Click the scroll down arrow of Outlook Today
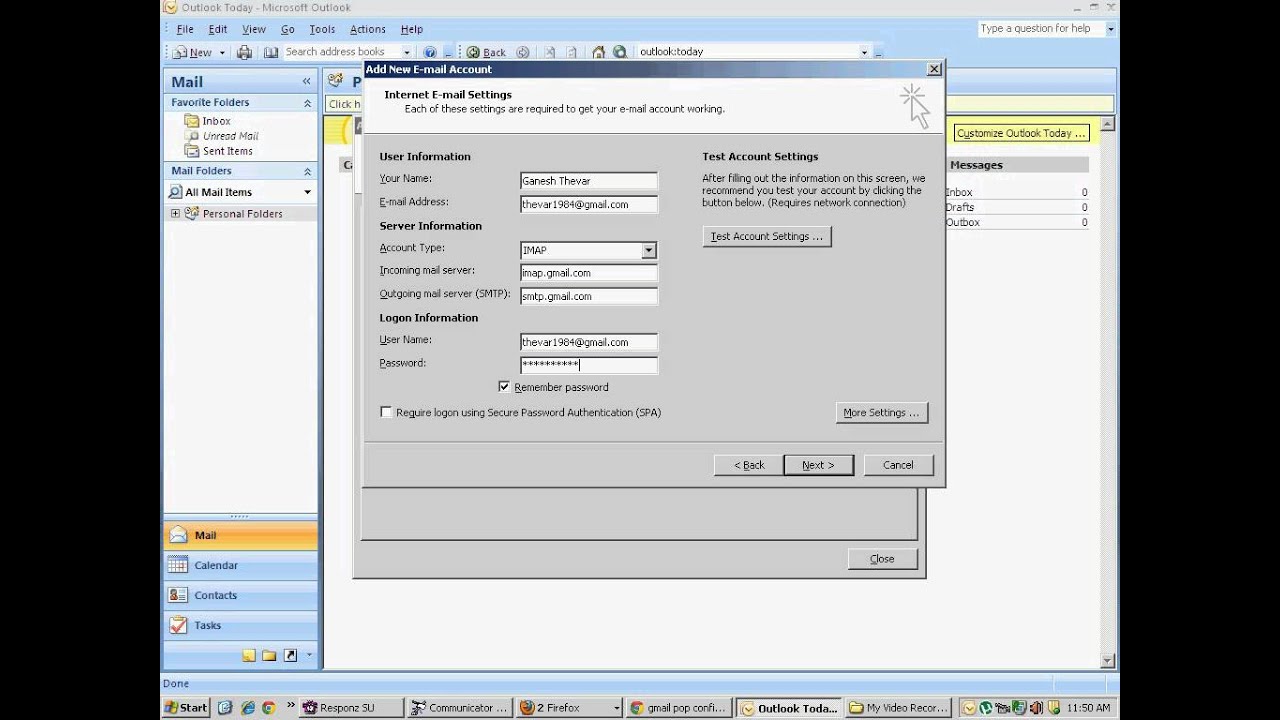This screenshot has height=720, width=1280. click(1108, 660)
